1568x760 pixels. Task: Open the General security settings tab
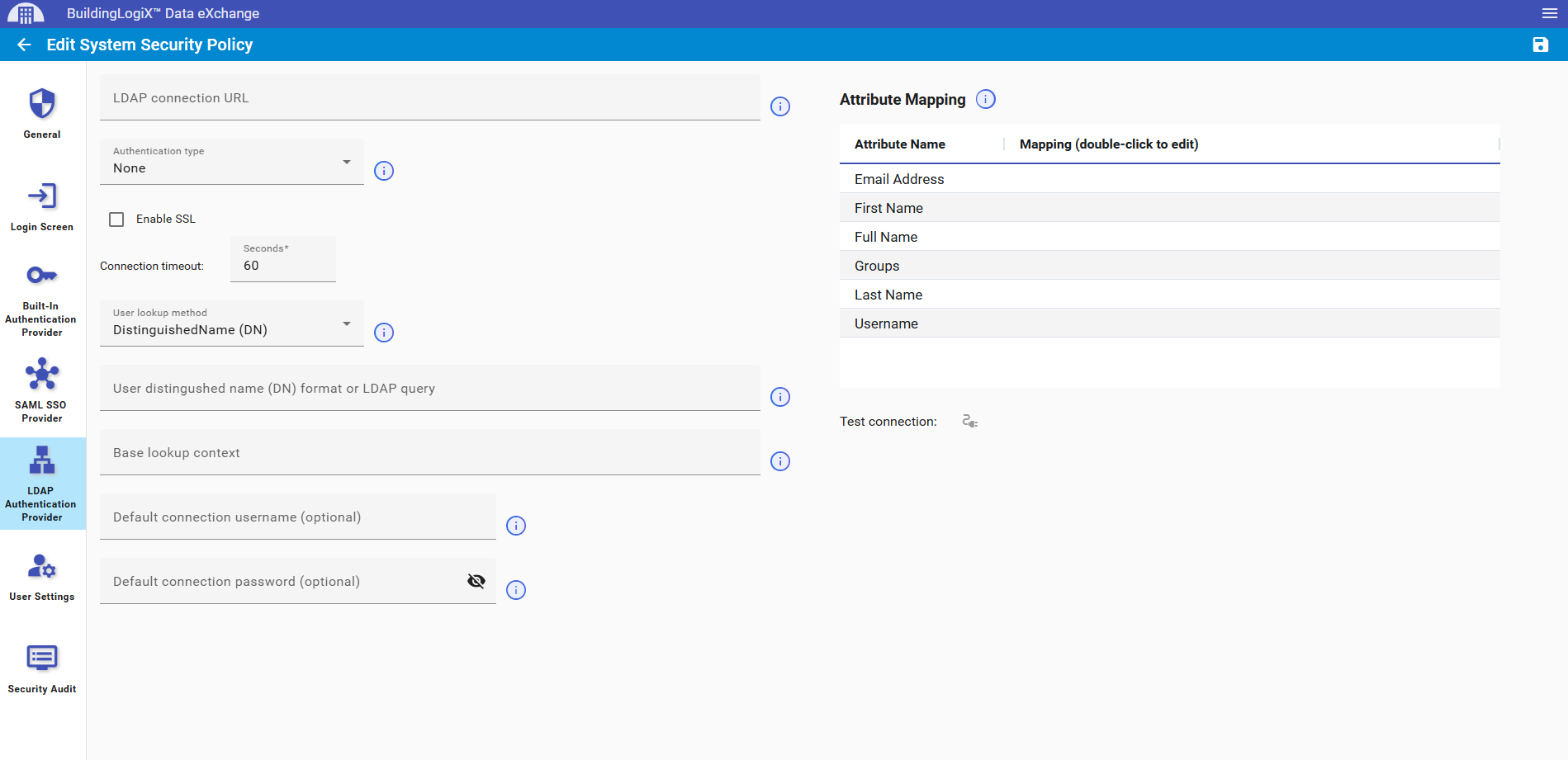42,114
